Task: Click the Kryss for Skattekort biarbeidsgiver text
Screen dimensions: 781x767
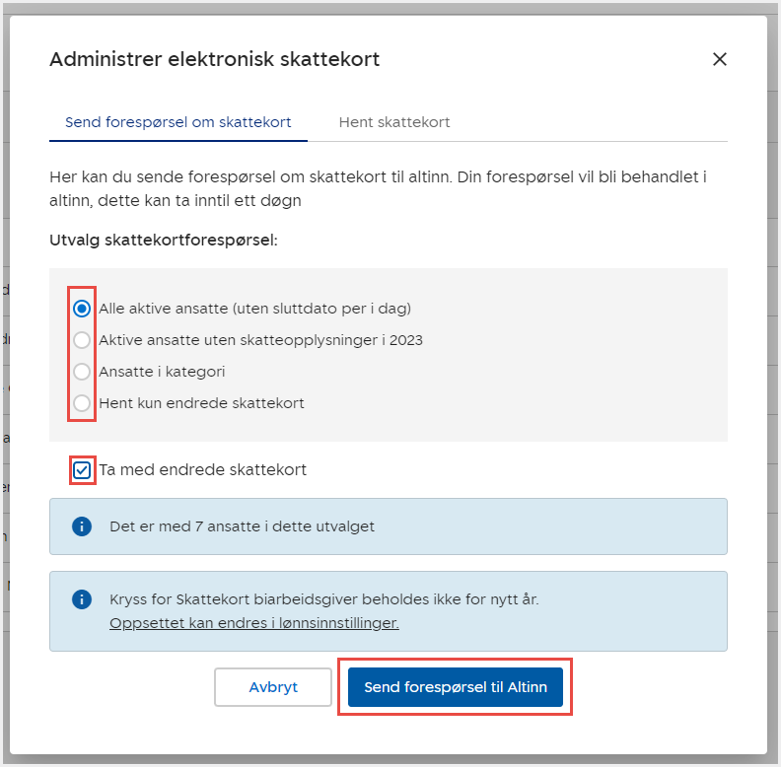Action: tap(324, 600)
